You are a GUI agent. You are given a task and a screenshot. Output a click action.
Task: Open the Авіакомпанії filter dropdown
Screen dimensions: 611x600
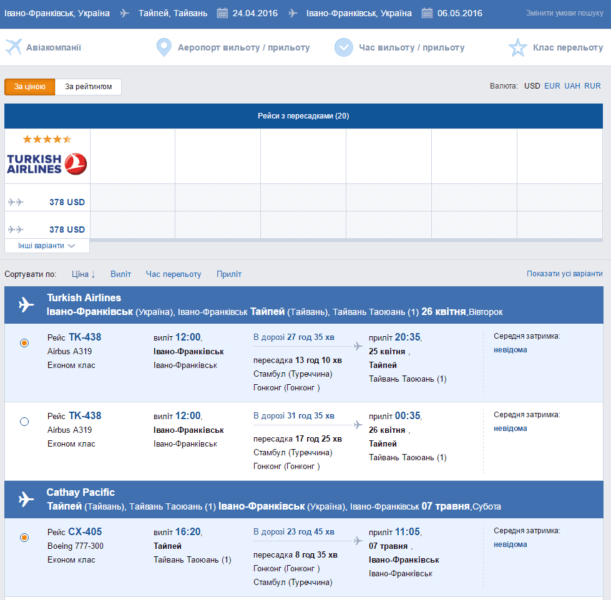pyautogui.click(x=54, y=48)
